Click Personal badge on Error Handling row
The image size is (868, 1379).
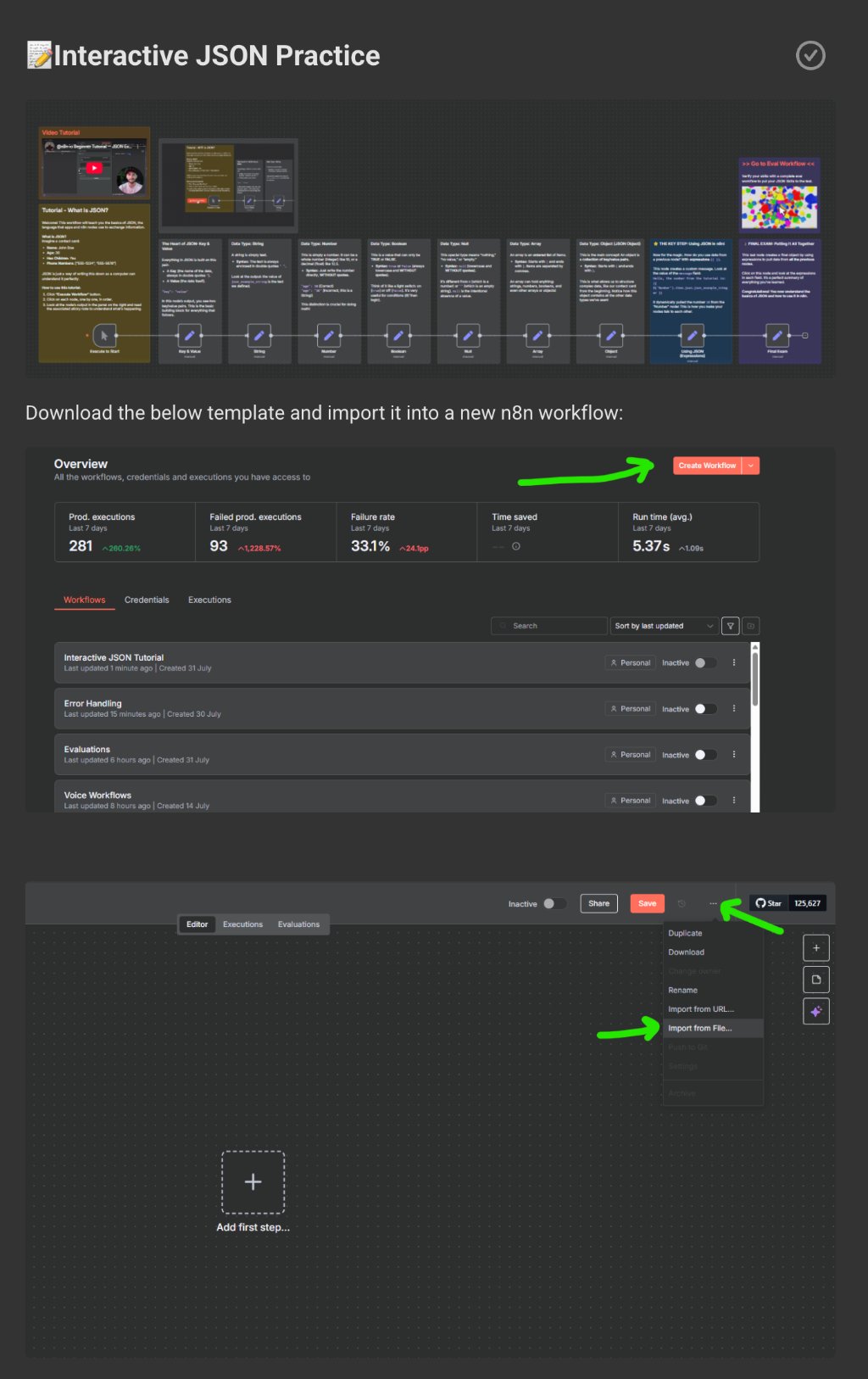(631, 709)
